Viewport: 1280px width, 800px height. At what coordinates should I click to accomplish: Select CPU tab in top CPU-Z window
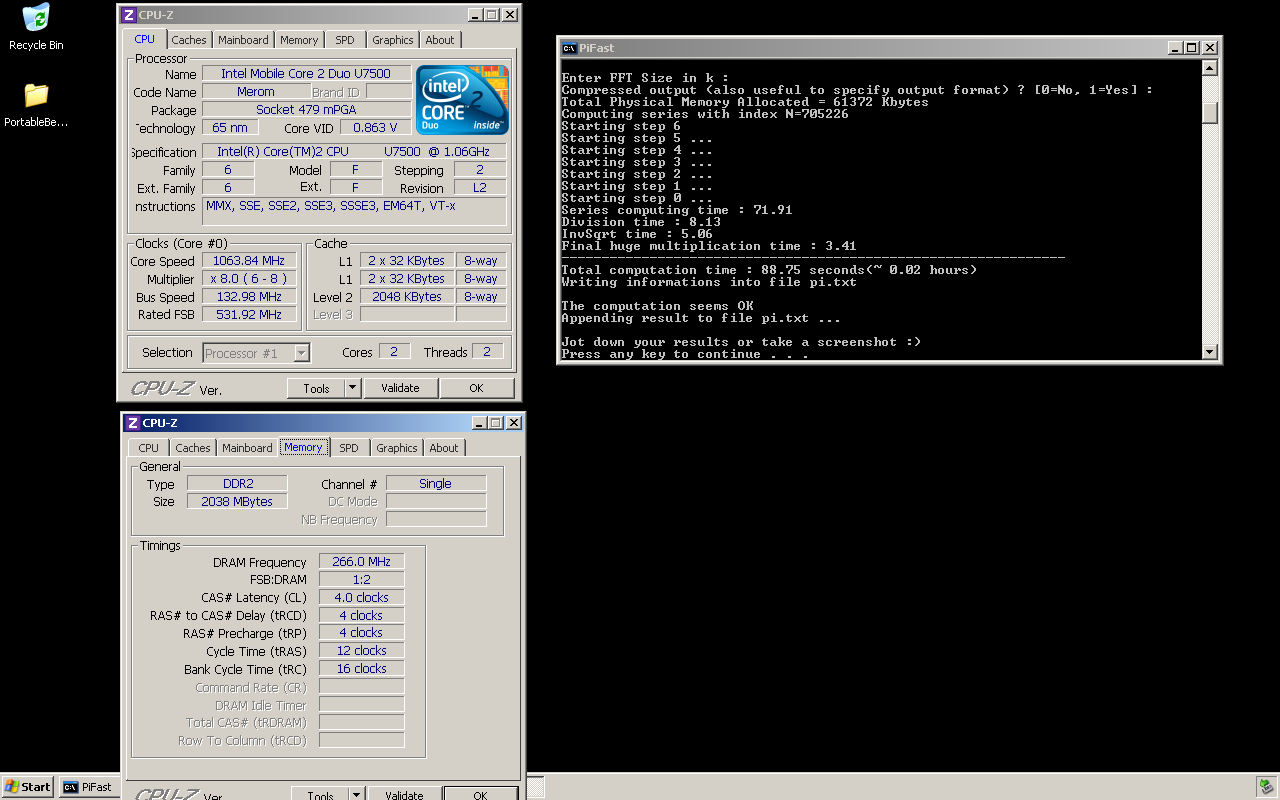pyautogui.click(x=145, y=39)
